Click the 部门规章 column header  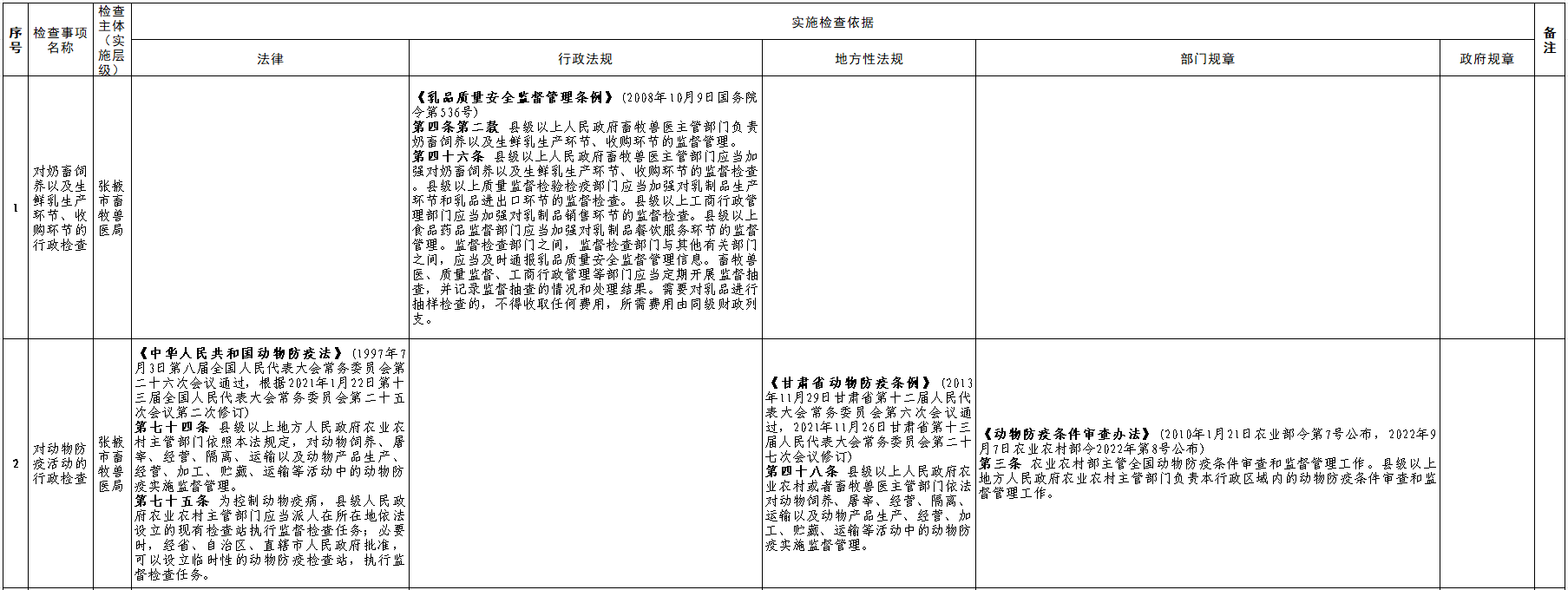pos(1207,59)
